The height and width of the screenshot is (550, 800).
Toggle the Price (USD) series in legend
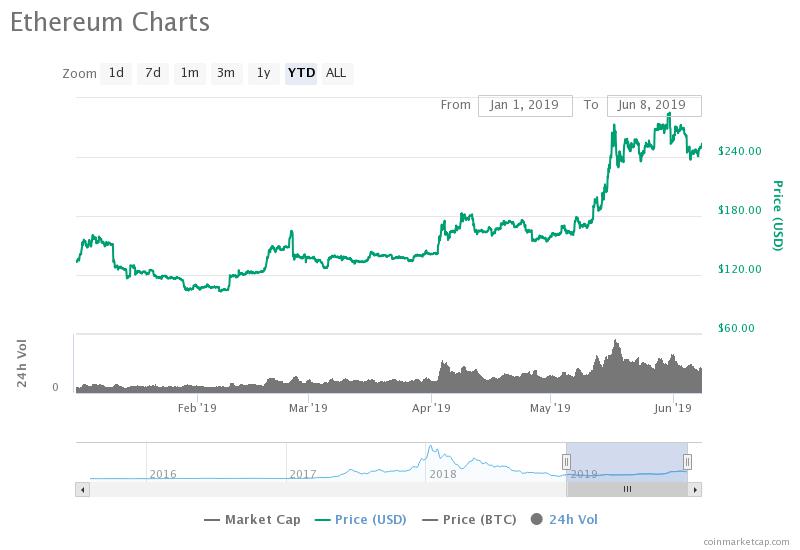point(364,519)
